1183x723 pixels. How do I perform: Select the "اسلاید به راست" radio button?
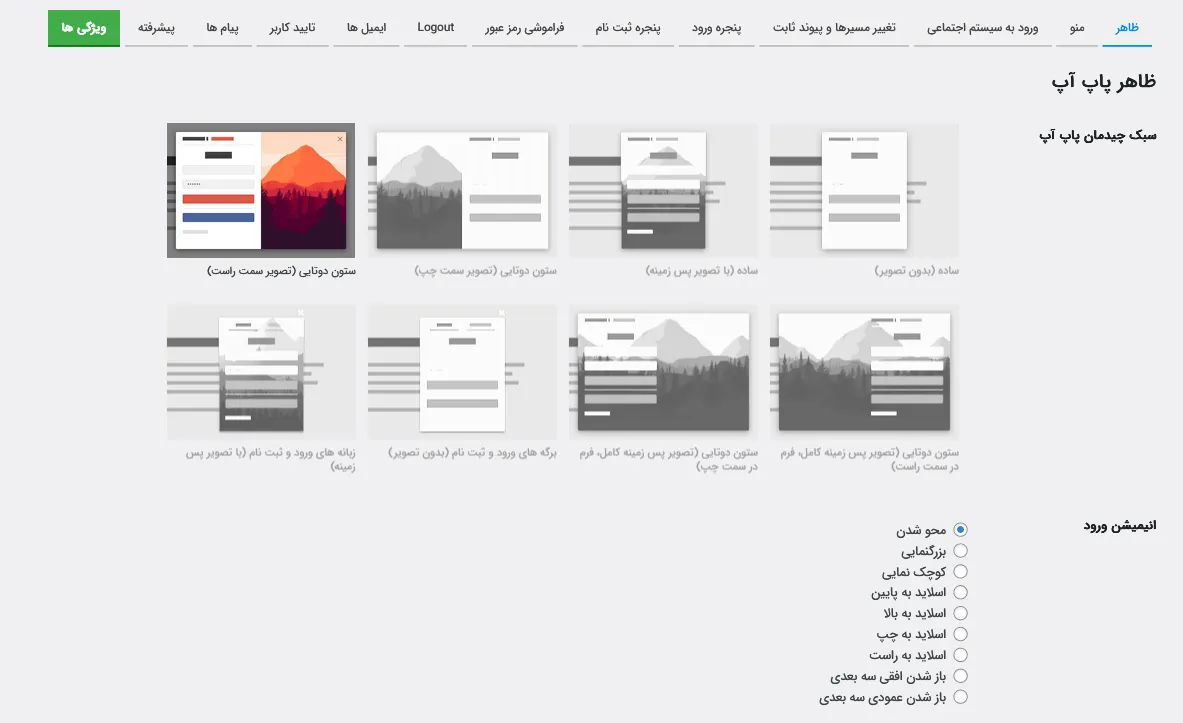960,655
